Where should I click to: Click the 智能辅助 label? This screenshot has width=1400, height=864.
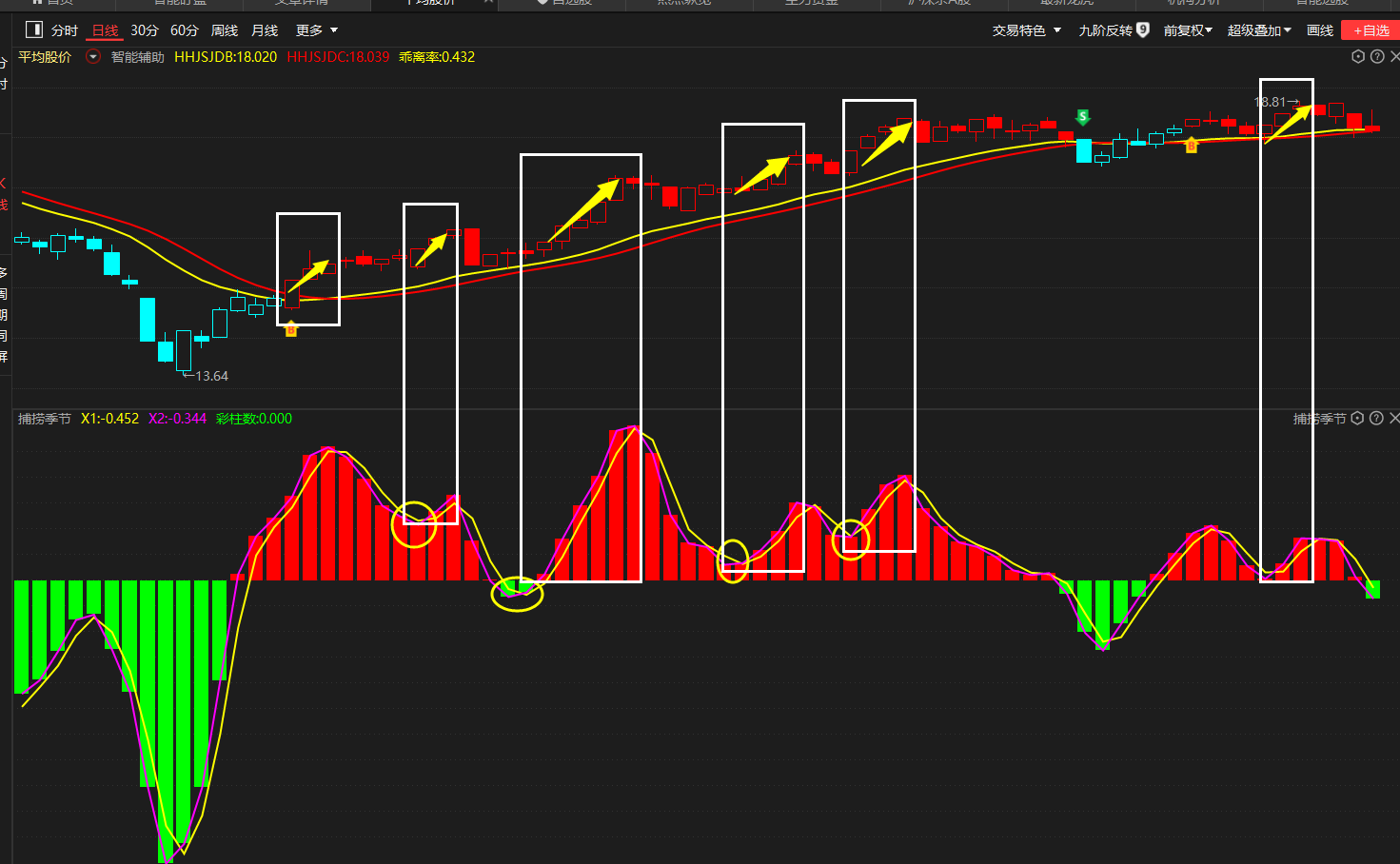pos(138,57)
